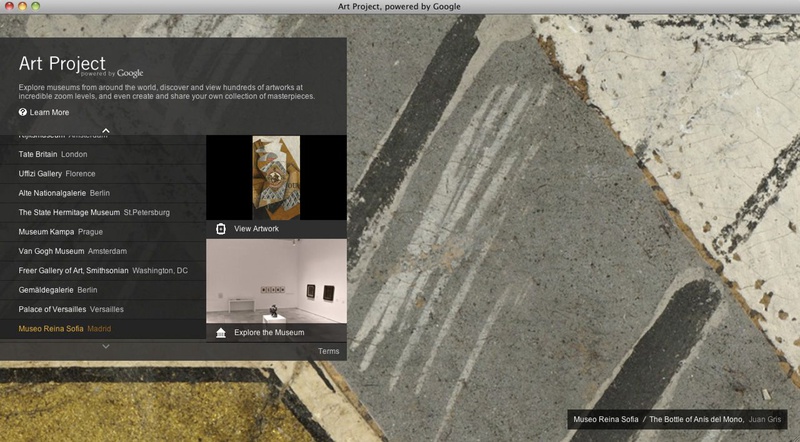
Task: Maximize the window with the green button
Action: (36, 6)
